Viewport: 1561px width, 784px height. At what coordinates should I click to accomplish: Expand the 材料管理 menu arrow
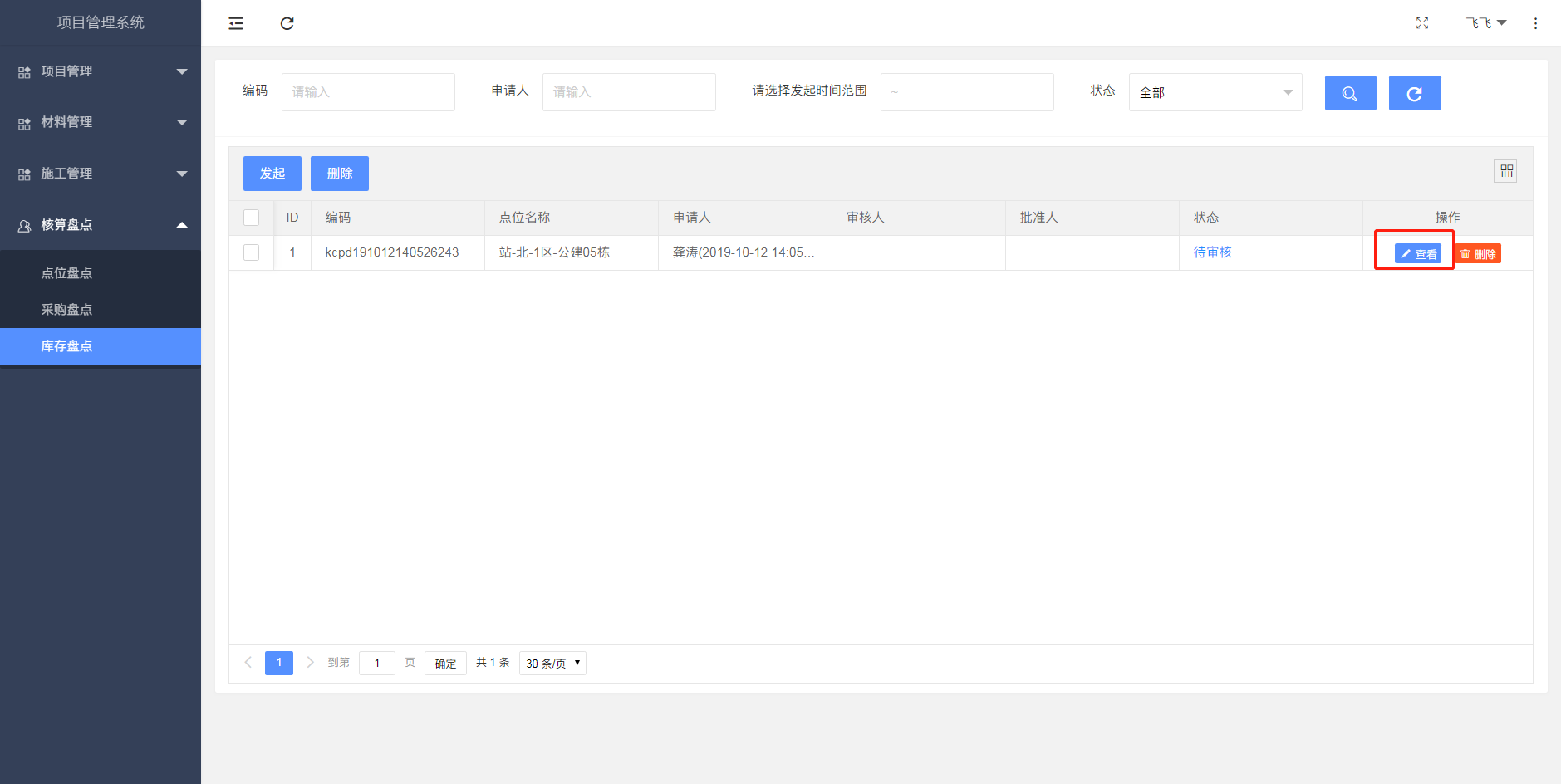182,123
